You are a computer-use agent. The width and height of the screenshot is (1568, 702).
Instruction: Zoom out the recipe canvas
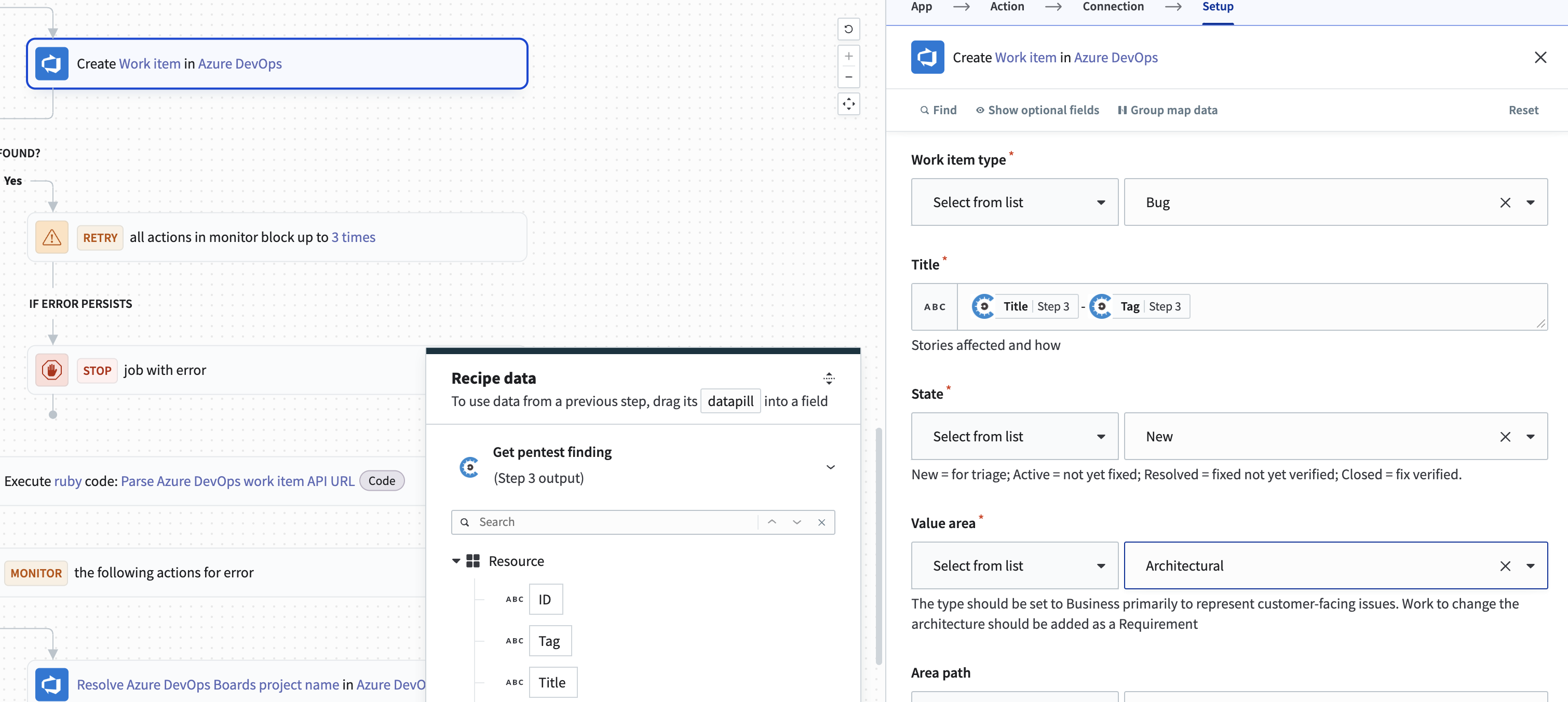[848, 77]
